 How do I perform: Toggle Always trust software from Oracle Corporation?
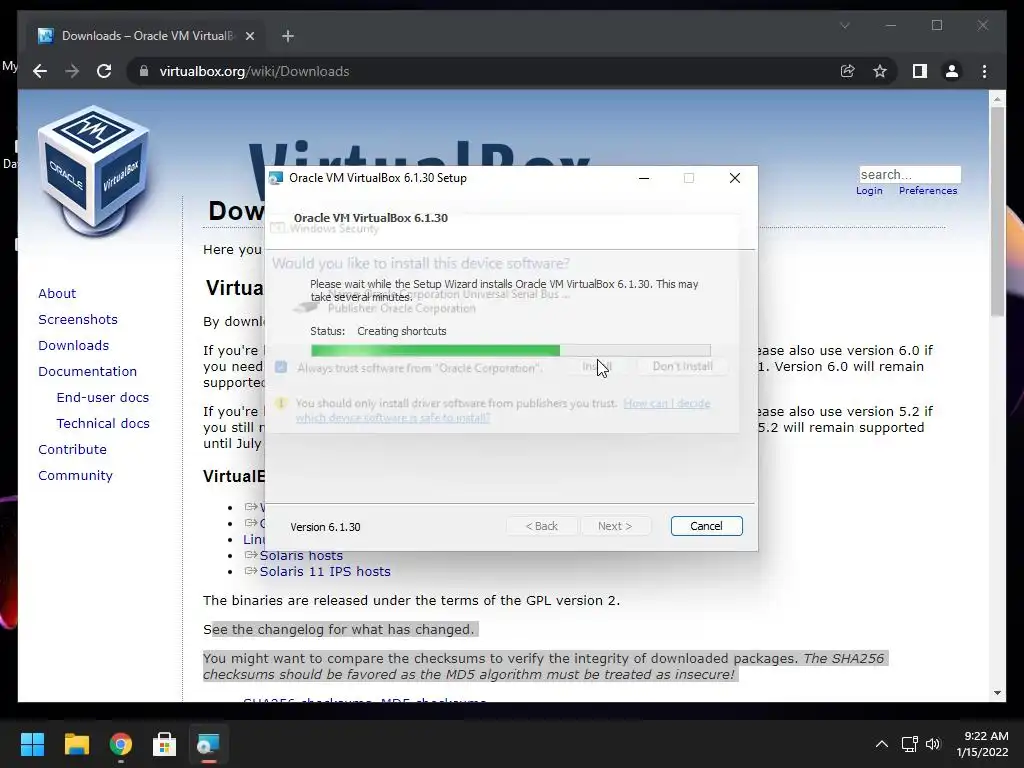tap(281, 367)
